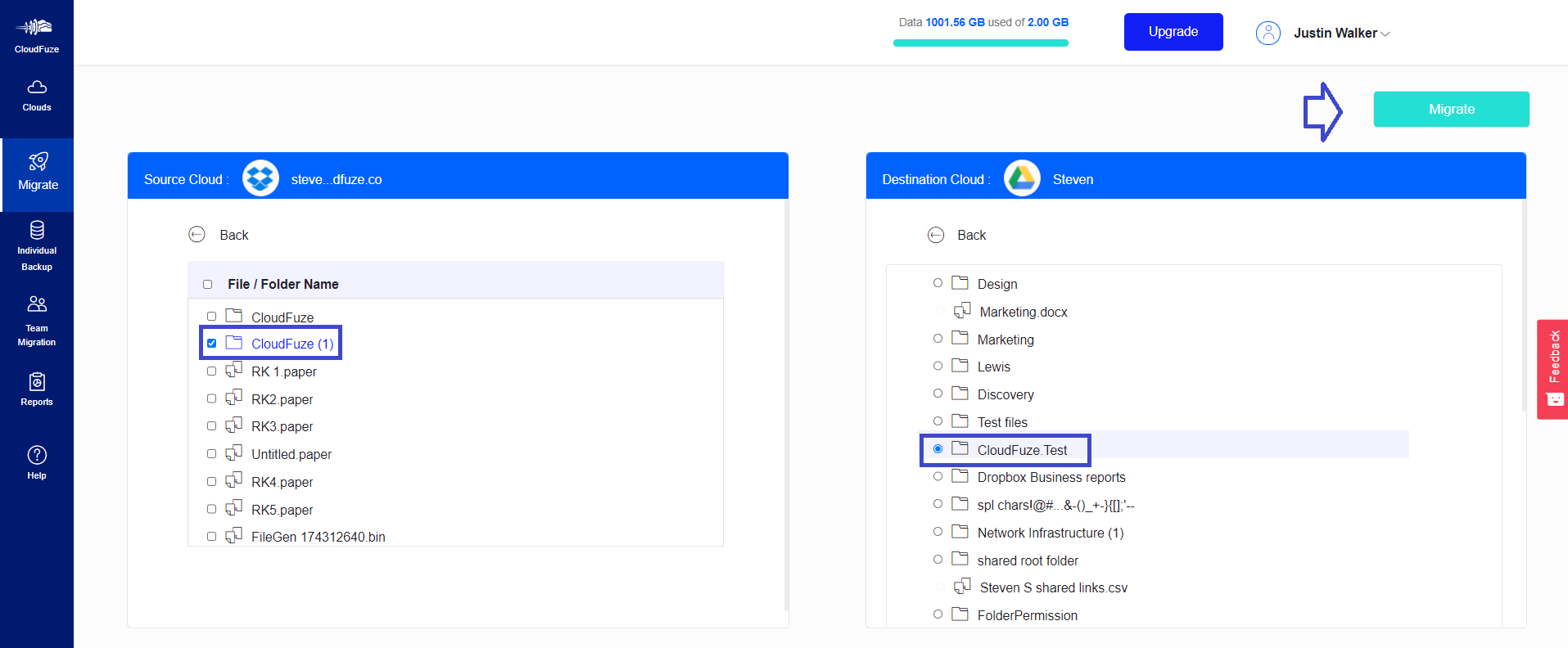1568x648 pixels.
Task: Click the RK2.paper file name
Action: point(282,399)
